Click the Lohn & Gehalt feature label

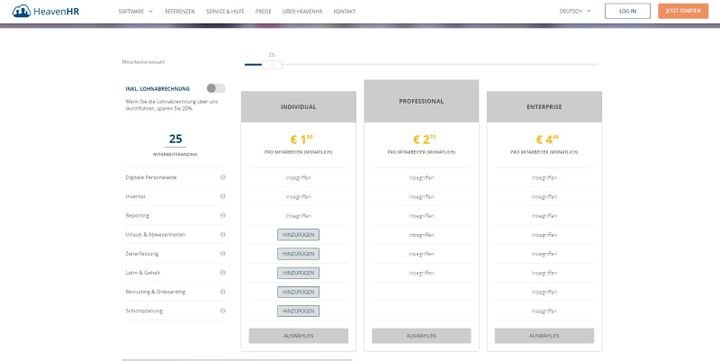[143, 273]
